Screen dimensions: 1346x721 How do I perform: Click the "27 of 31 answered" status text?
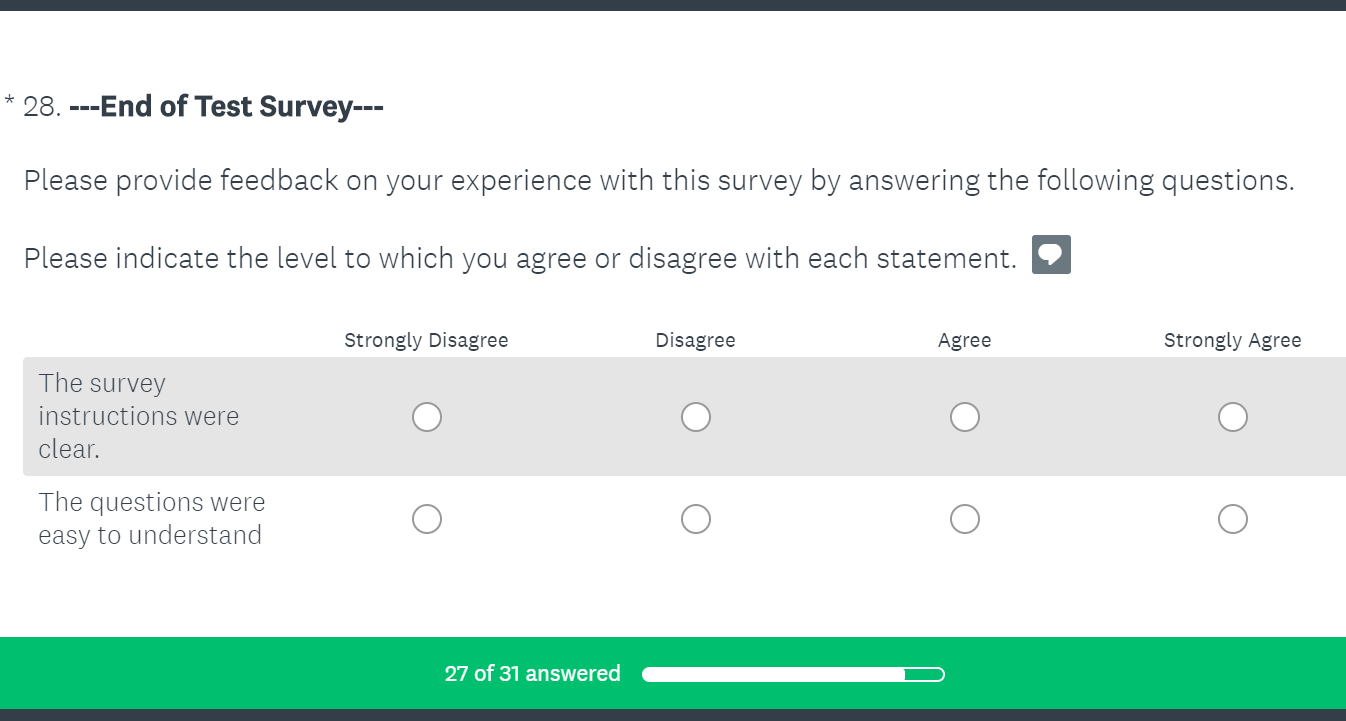(x=532, y=674)
